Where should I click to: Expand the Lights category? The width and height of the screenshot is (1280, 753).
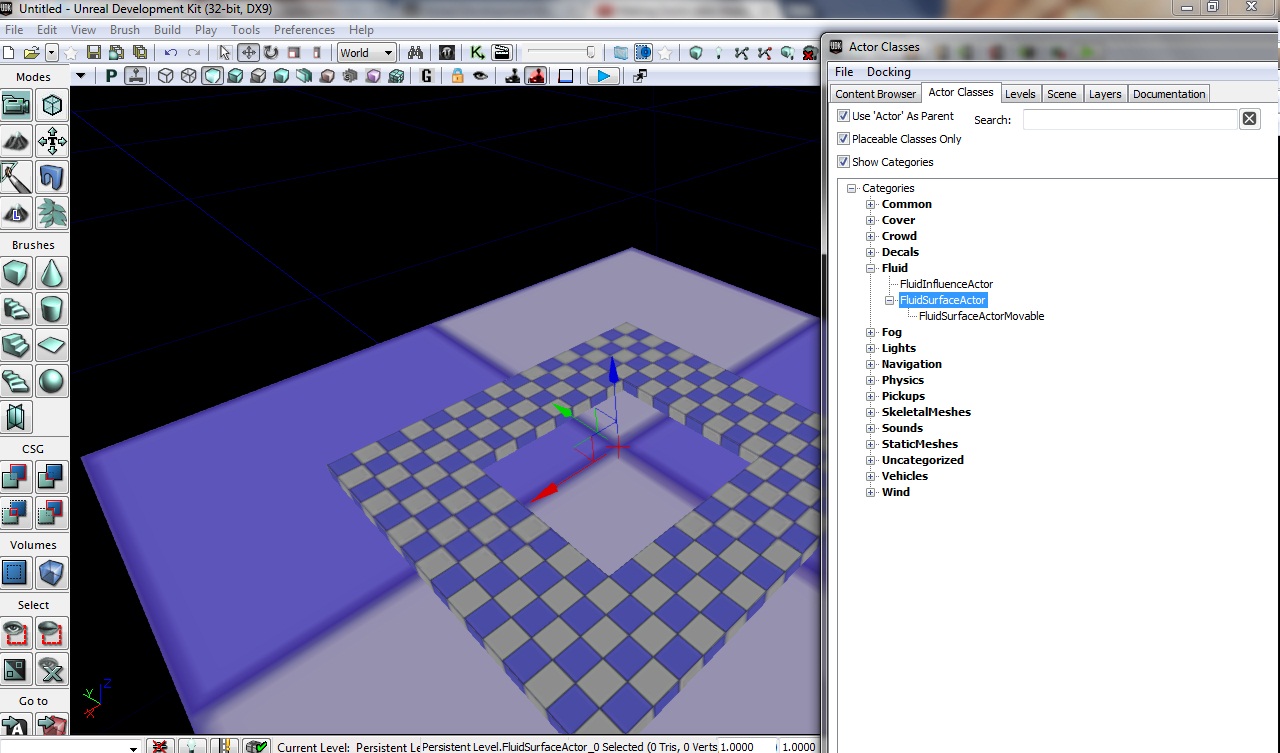click(x=871, y=348)
